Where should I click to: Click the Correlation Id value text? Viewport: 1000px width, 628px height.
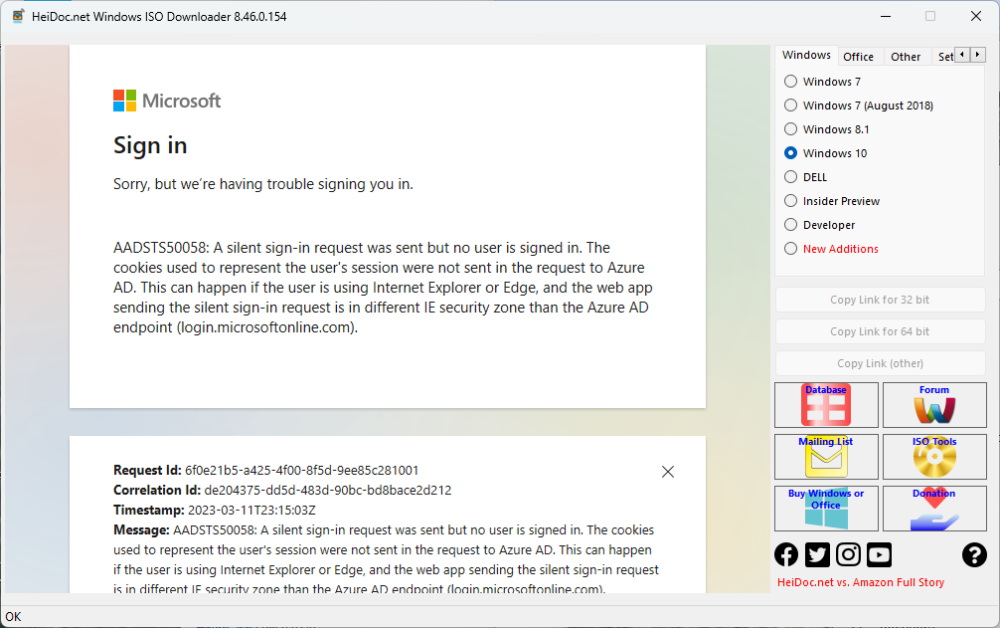pos(328,490)
